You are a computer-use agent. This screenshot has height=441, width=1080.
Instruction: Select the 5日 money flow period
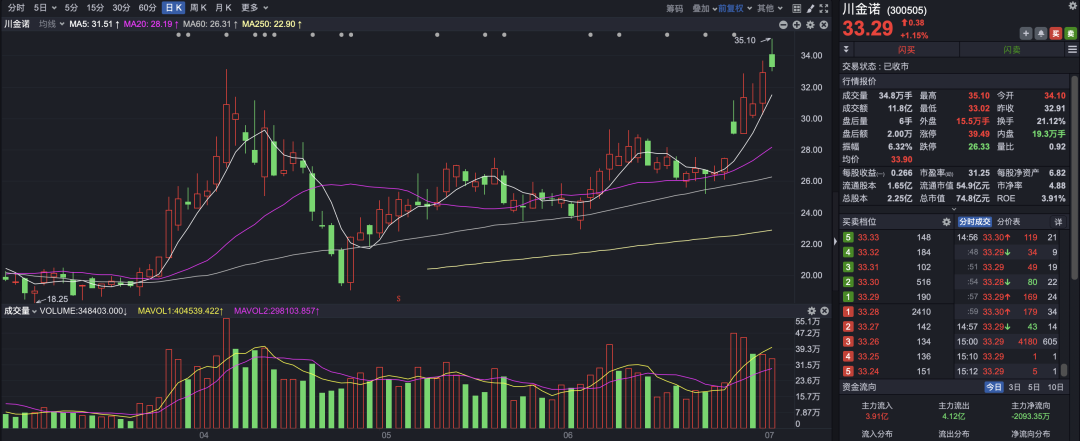[x=1034, y=387]
